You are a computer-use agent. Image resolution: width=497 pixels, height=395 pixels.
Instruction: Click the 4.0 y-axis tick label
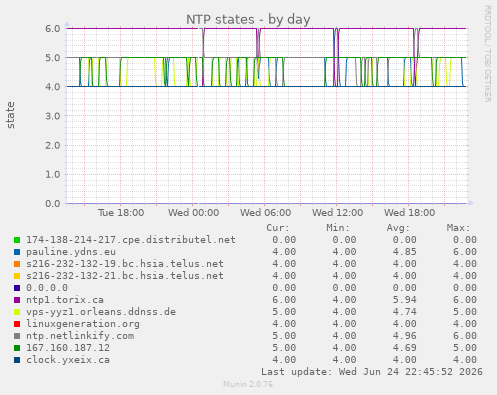point(53,87)
